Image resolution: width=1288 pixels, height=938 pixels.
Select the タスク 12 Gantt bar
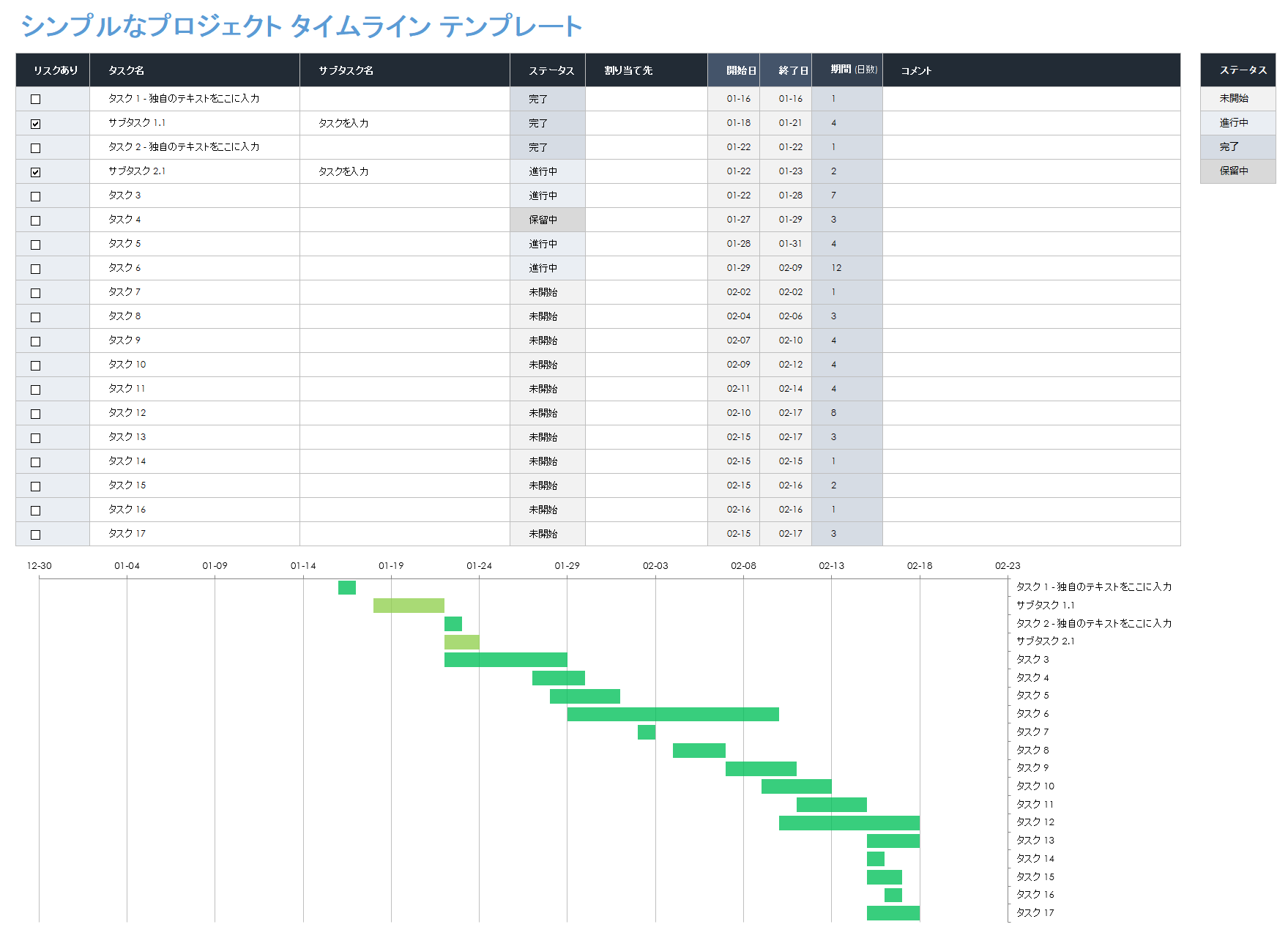click(x=849, y=823)
